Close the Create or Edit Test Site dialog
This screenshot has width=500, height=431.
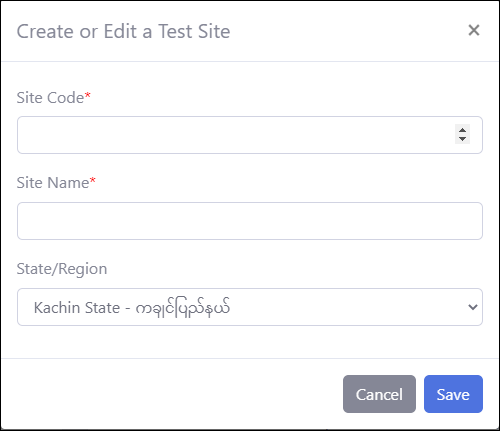[x=474, y=30]
